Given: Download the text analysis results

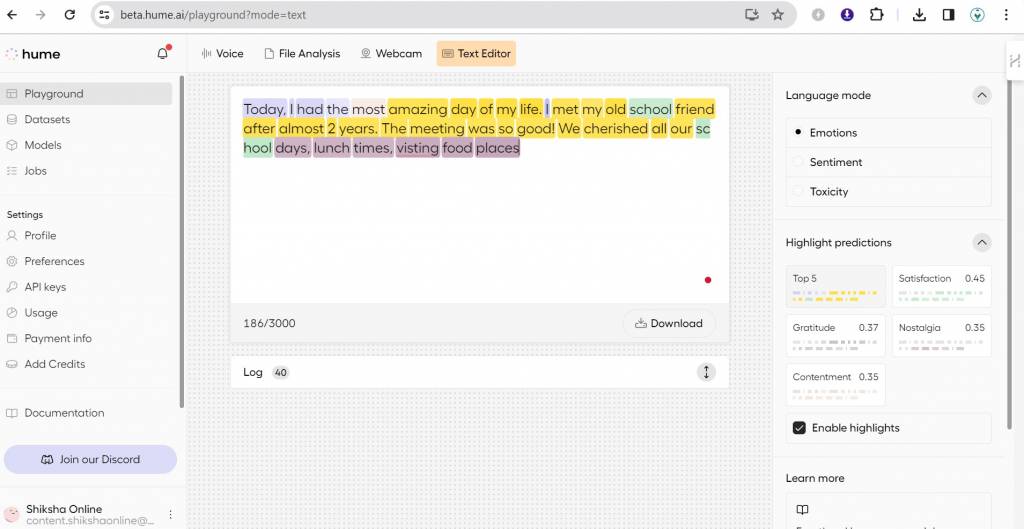Looking at the screenshot, I should 669,323.
